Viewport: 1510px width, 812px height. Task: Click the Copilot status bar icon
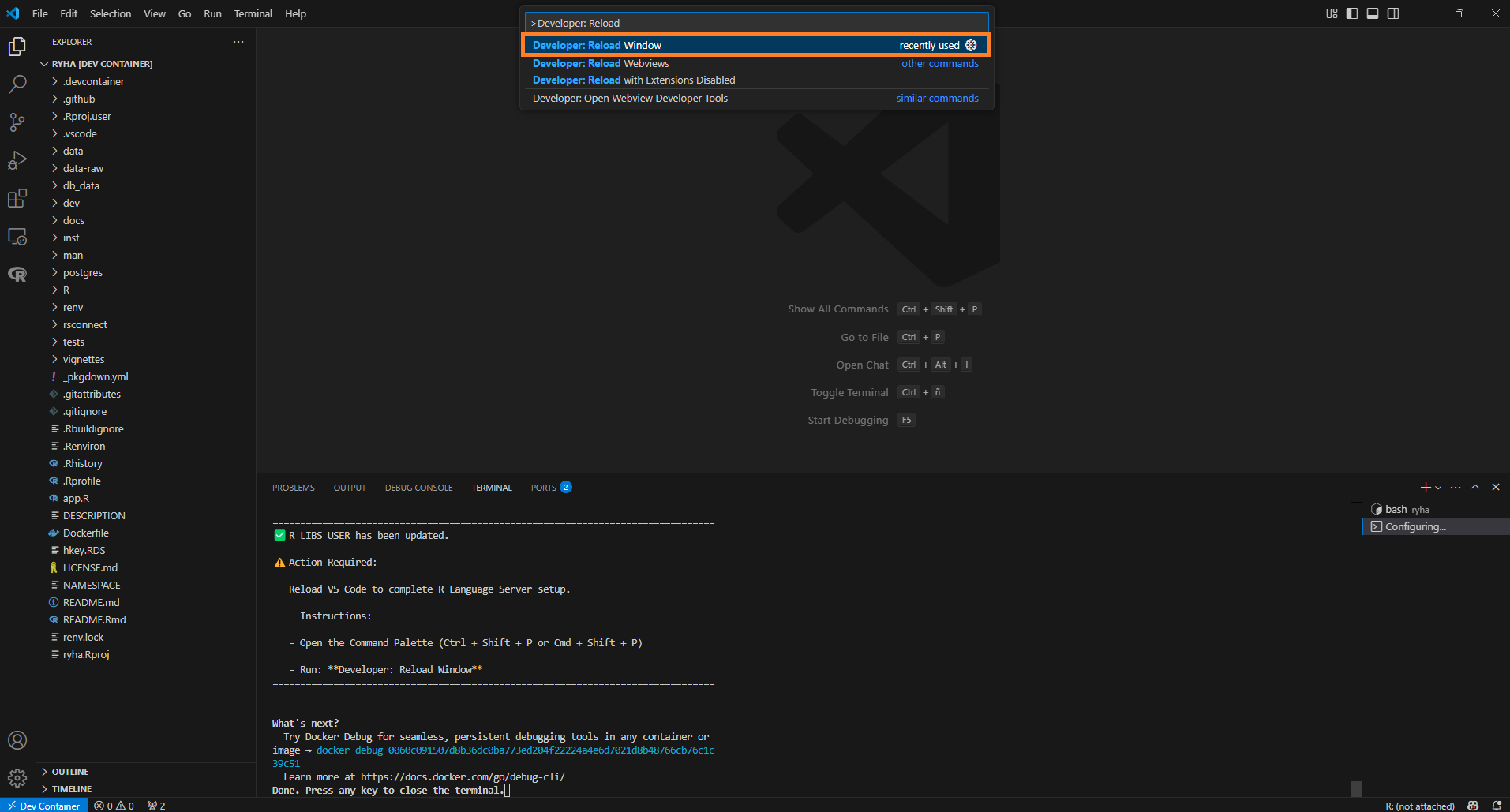click(1473, 806)
